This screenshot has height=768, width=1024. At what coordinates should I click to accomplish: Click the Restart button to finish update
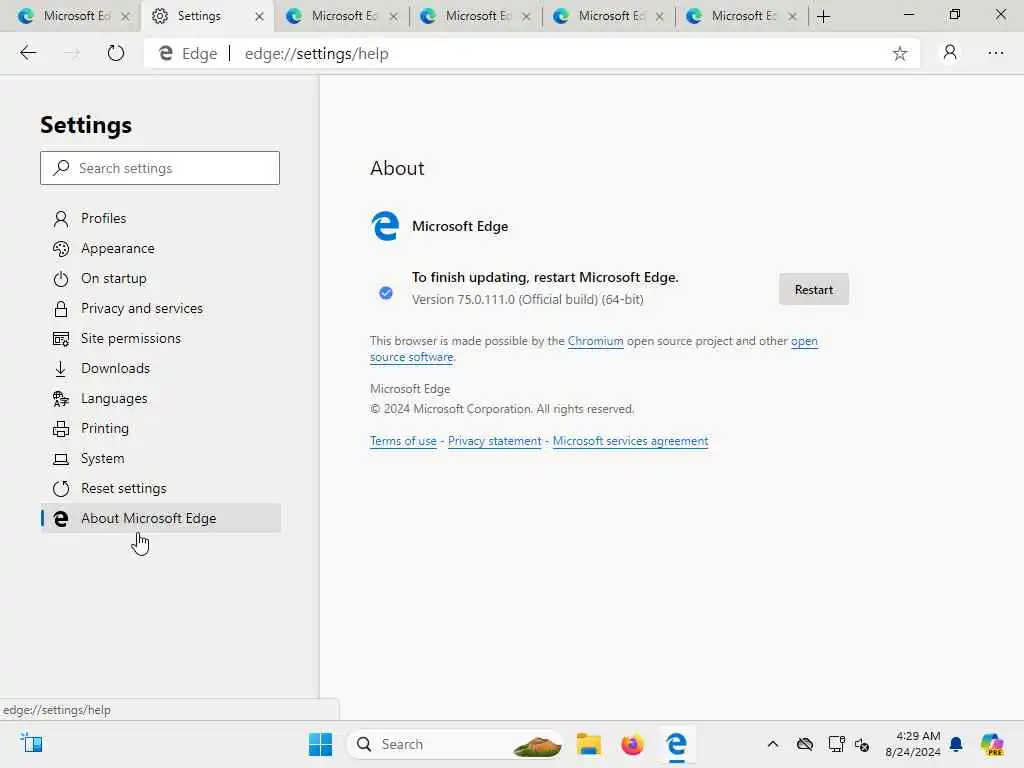pos(814,289)
